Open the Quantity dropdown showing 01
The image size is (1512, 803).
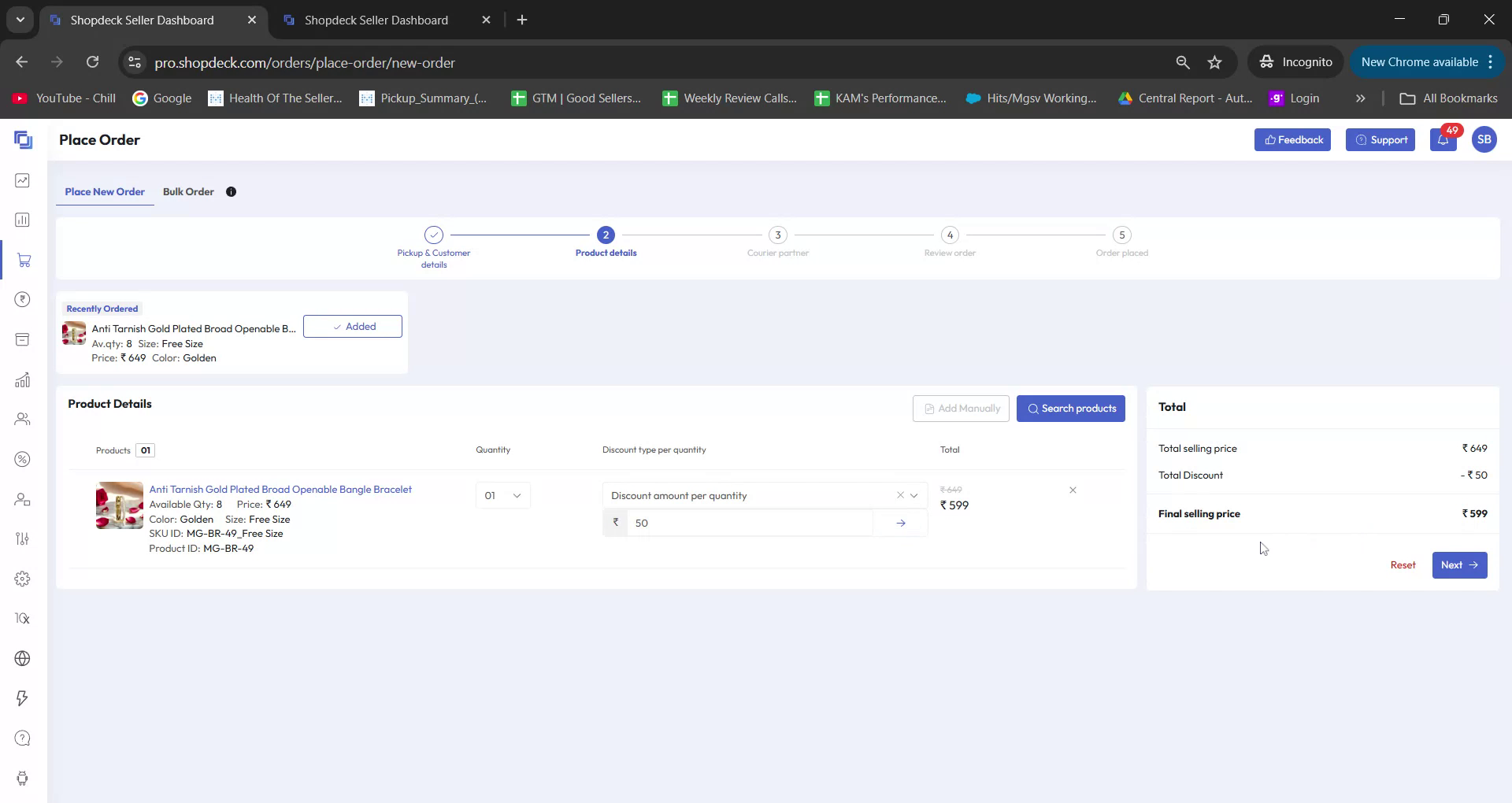[x=502, y=495]
